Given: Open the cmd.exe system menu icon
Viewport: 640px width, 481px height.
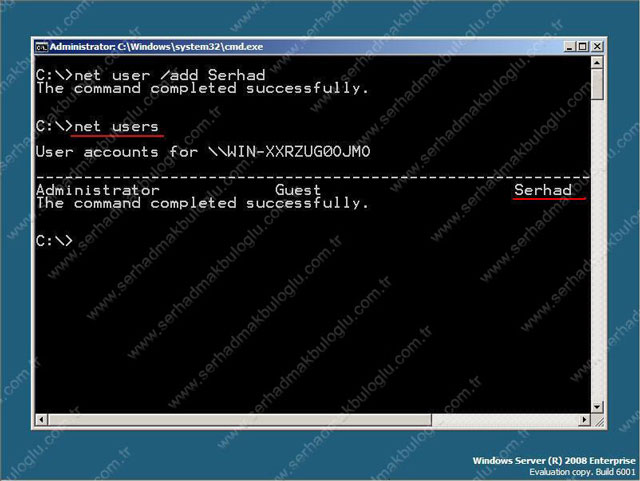Looking at the screenshot, I should (41, 46).
